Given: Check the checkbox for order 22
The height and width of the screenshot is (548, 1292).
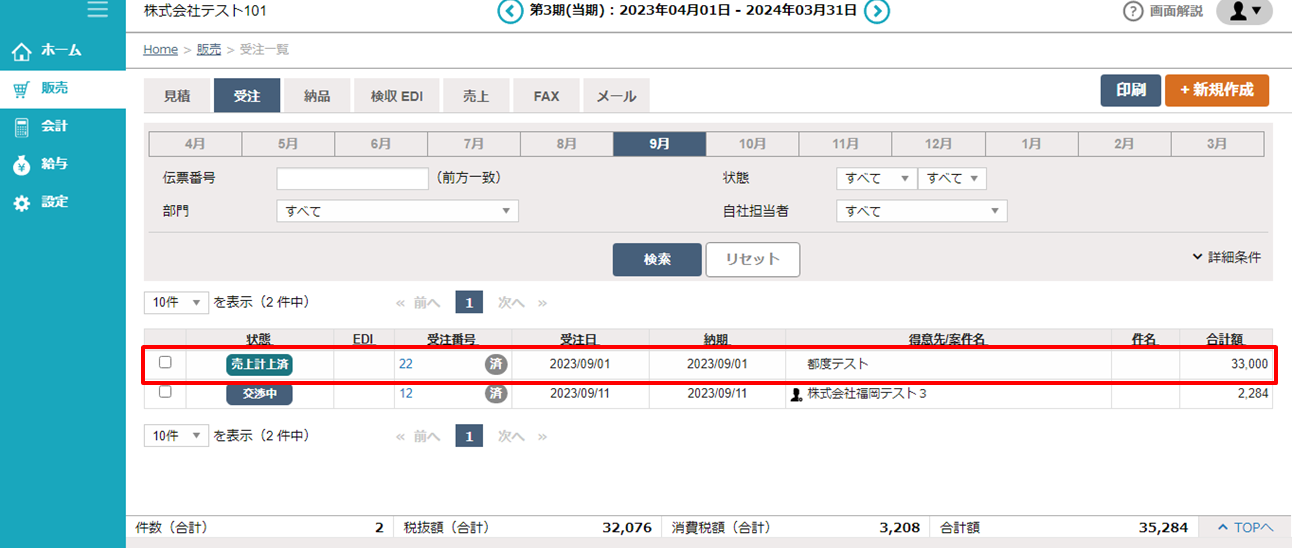Looking at the screenshot, I should [x=165, y=363].
